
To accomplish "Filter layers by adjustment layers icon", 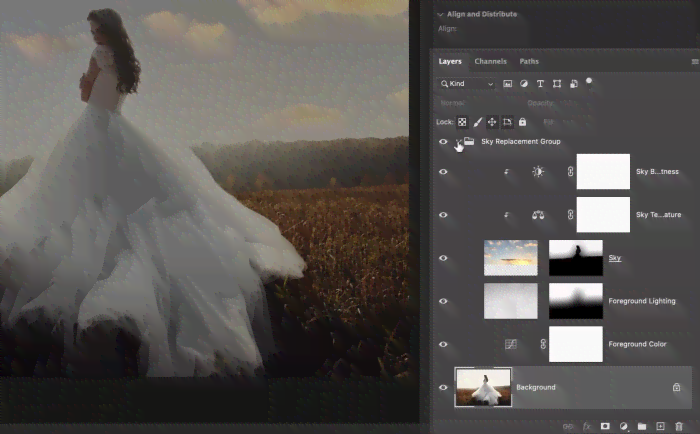I will [x=524, y=83].
